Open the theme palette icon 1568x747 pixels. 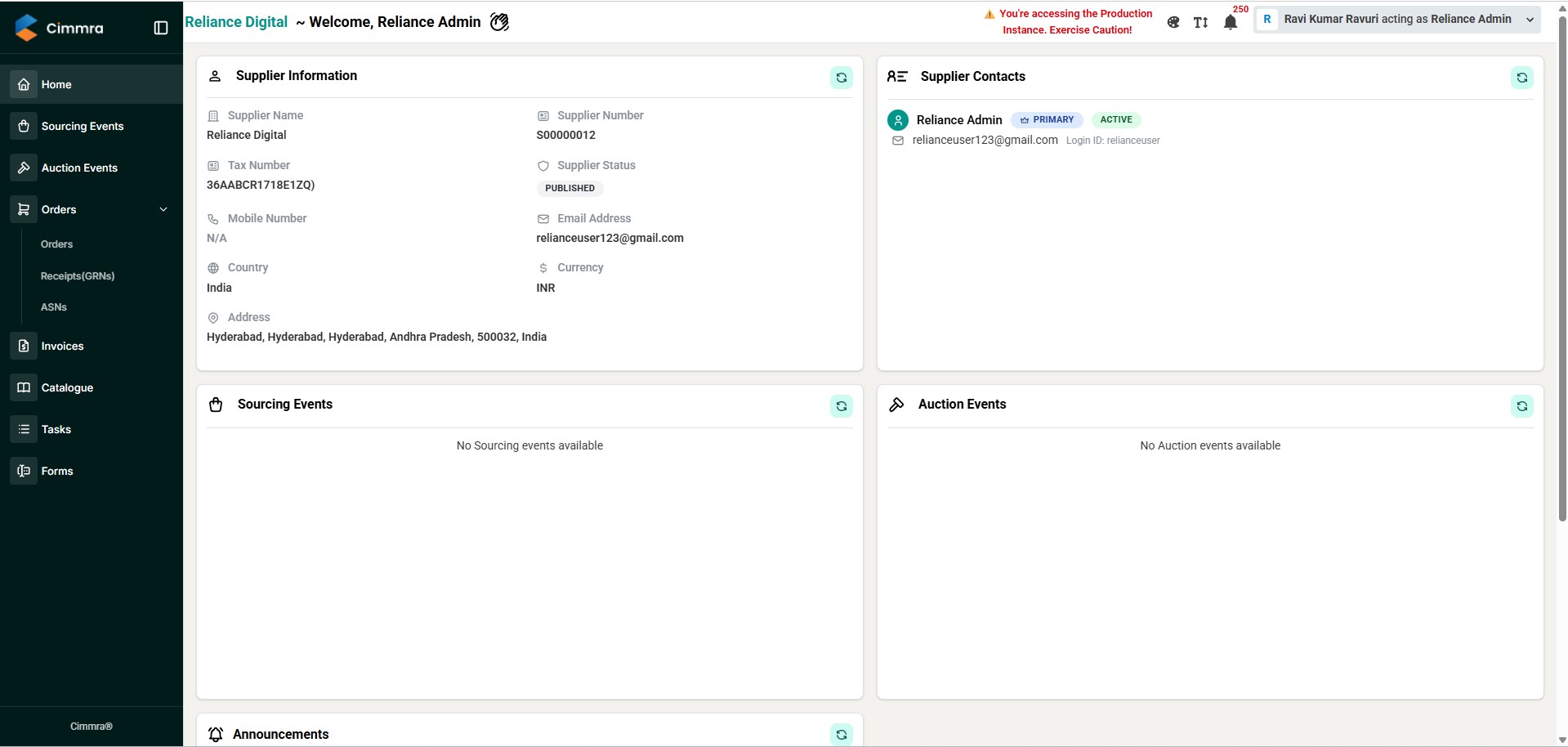[1173, 23]
